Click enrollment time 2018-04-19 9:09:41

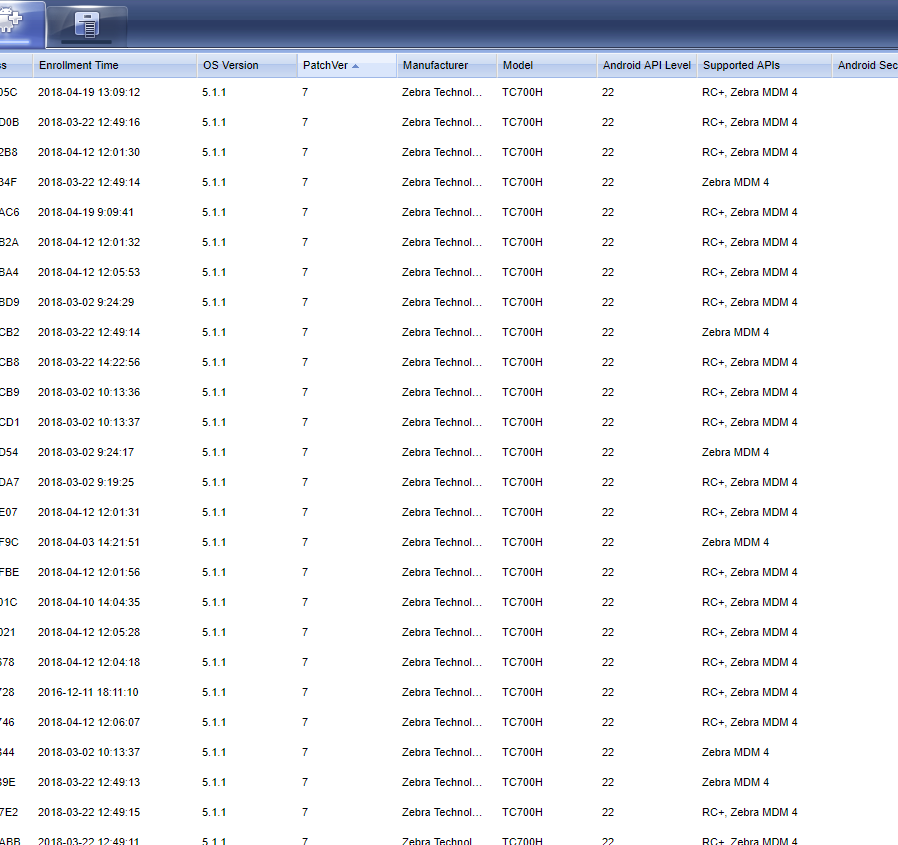point(86,212)
